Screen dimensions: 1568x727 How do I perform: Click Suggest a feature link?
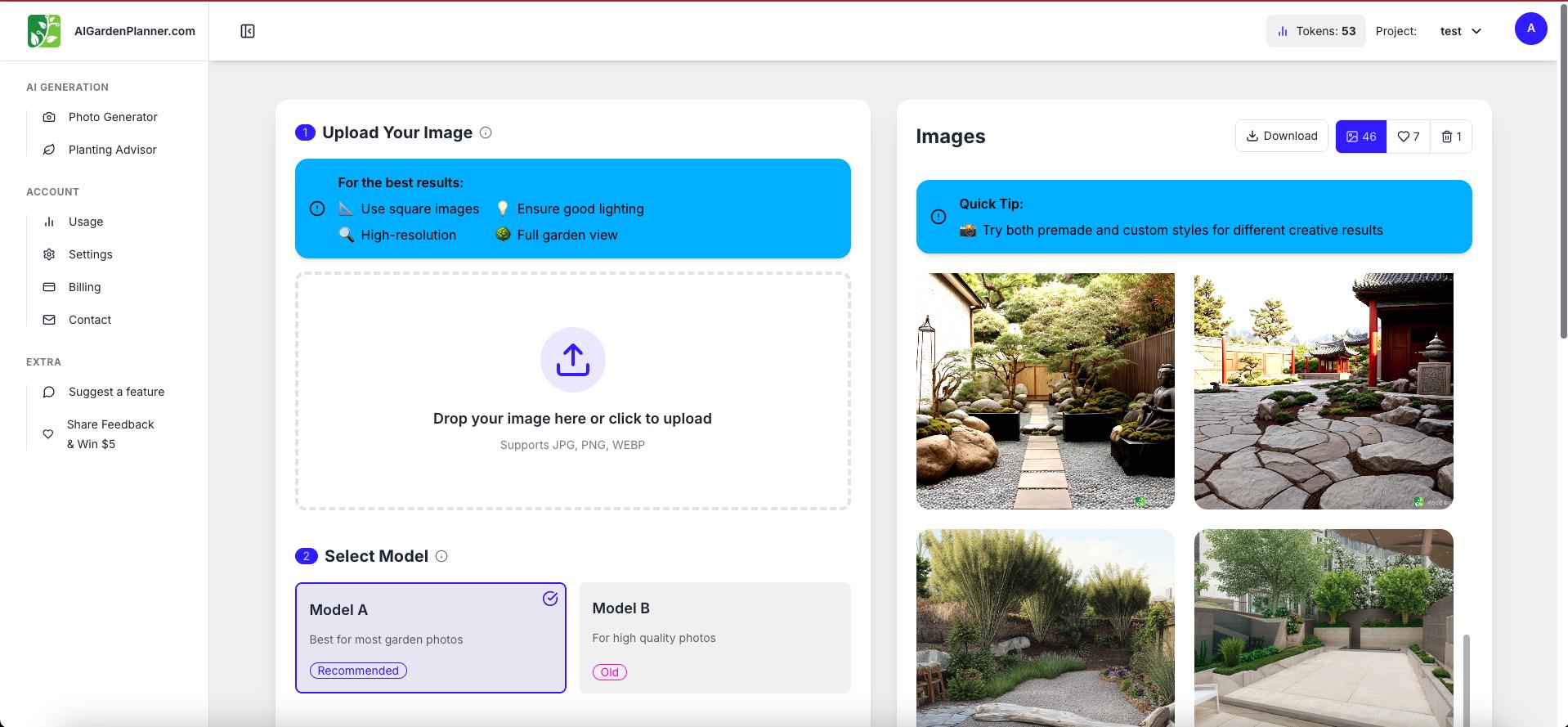(x=116, y=392)
